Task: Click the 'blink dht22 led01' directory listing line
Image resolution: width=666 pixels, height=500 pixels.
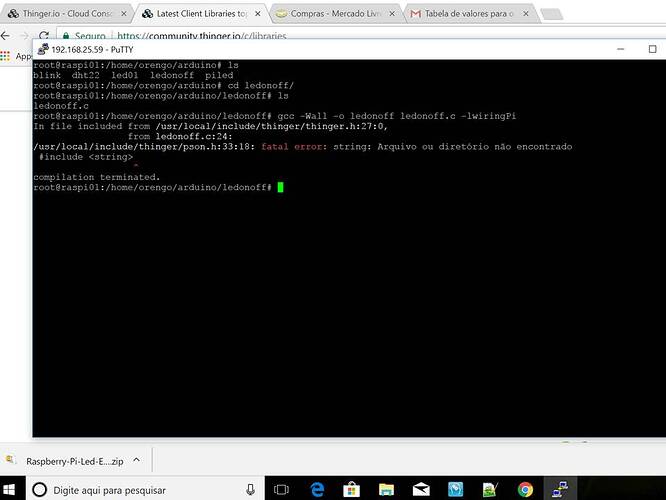Action: pos(133,75)
